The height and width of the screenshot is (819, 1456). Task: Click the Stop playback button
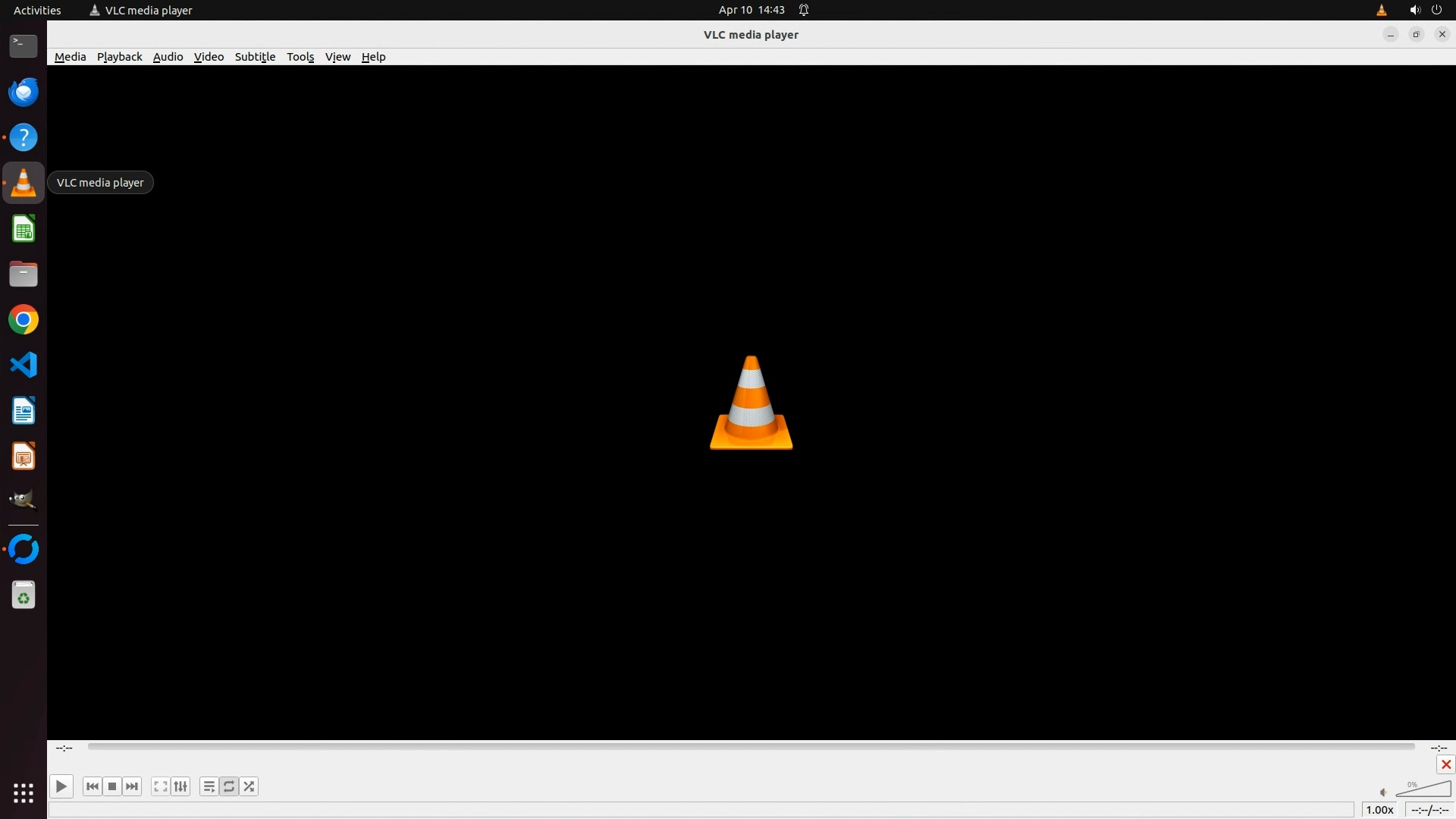pos(112,786)
